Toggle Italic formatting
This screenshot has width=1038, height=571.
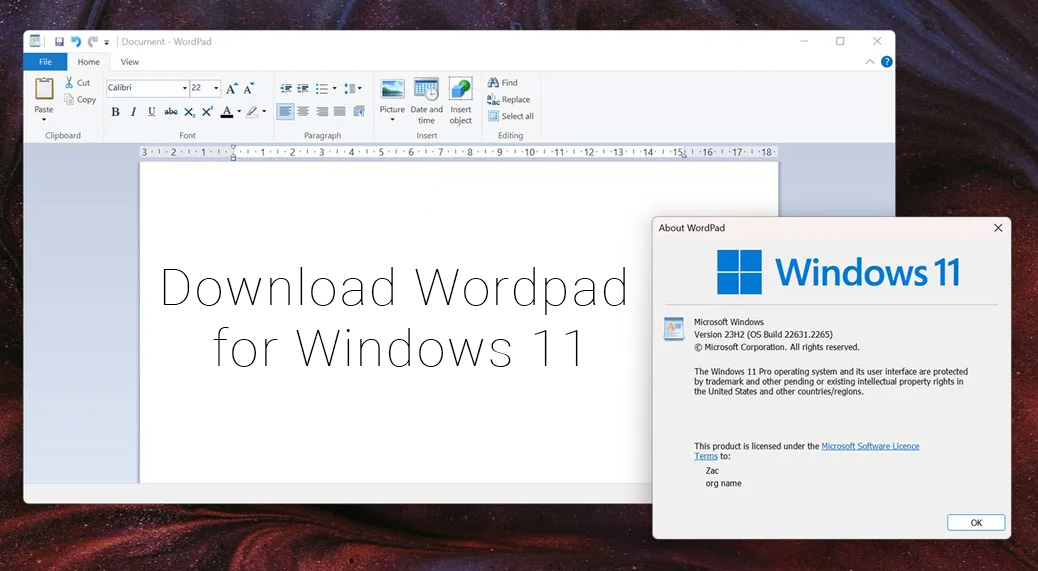point(133,112)
